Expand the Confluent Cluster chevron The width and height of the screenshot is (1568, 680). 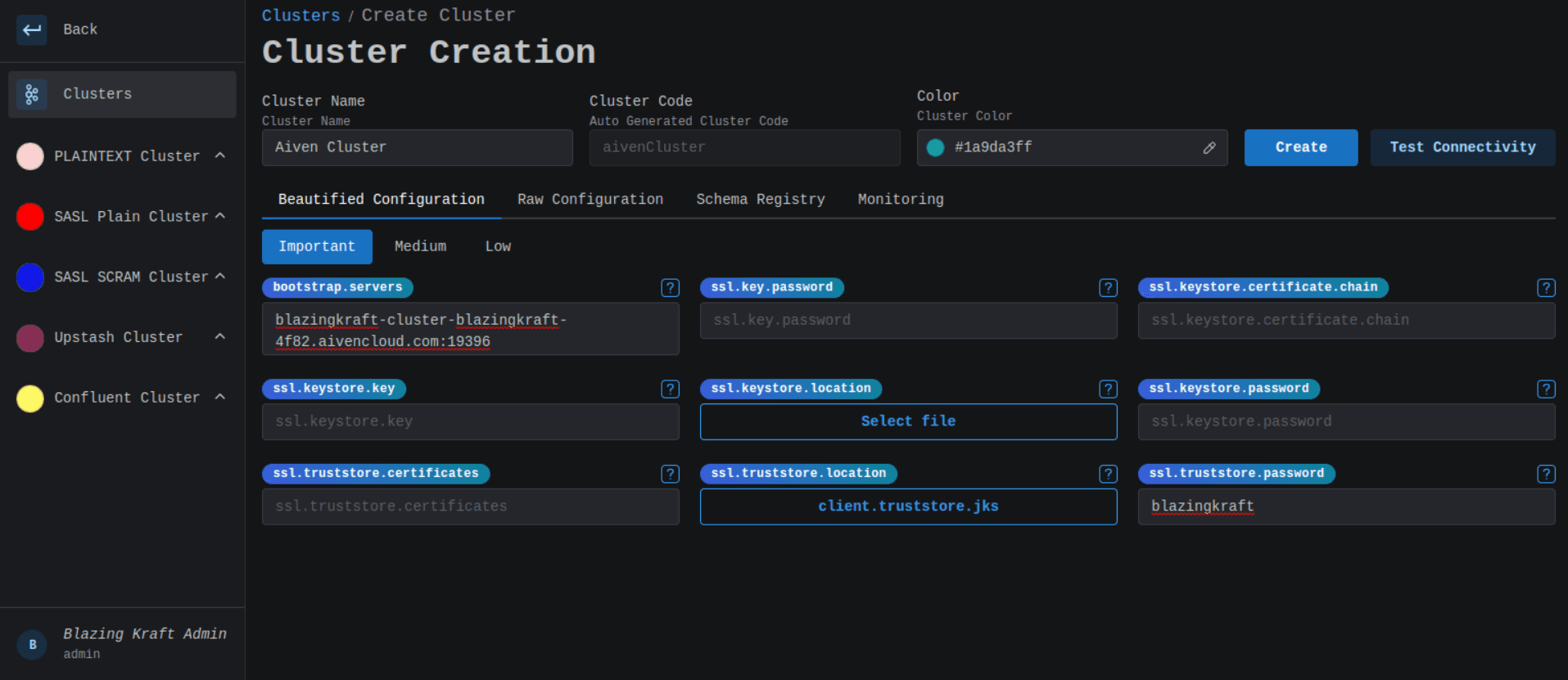coord(220,397)
